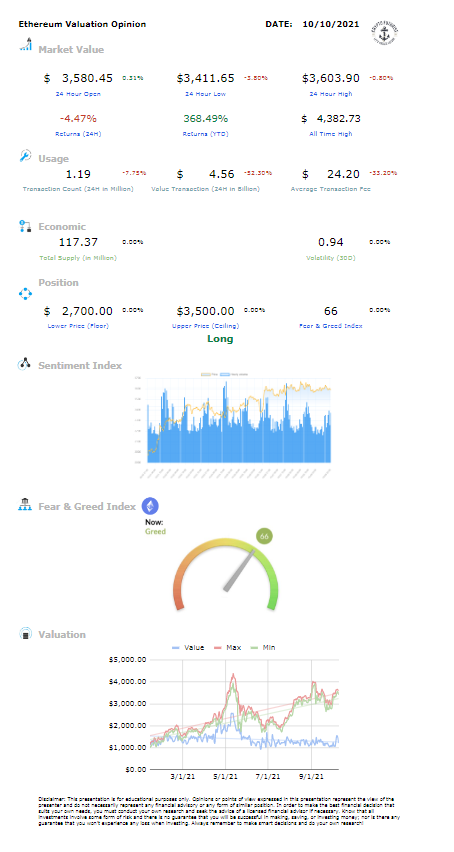
Task: Click the round Ethereum logo badge
Action: (x=150, y=506)
